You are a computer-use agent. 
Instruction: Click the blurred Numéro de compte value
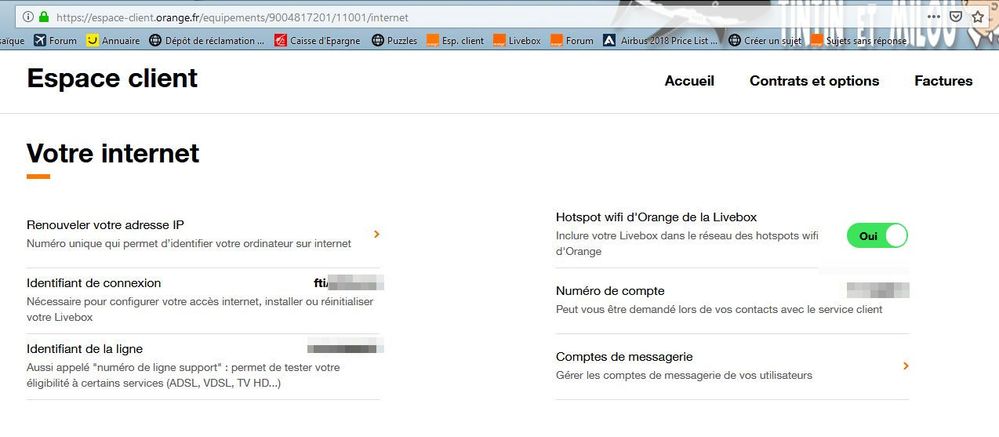878,290
